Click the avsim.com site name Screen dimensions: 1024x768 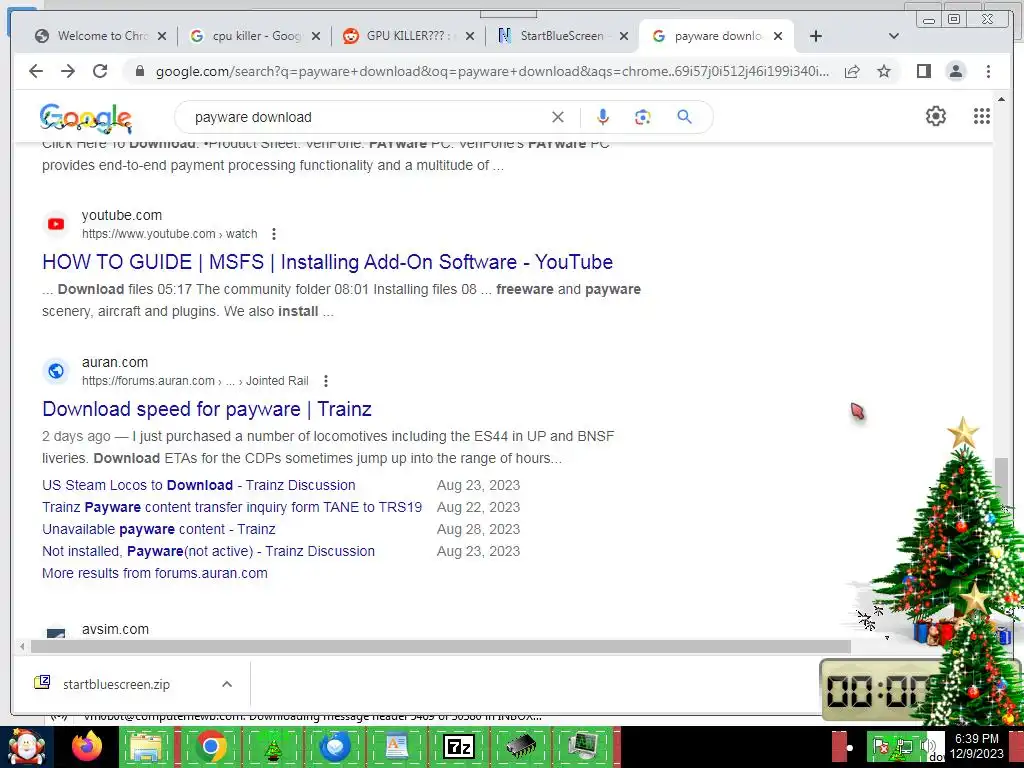115,629
